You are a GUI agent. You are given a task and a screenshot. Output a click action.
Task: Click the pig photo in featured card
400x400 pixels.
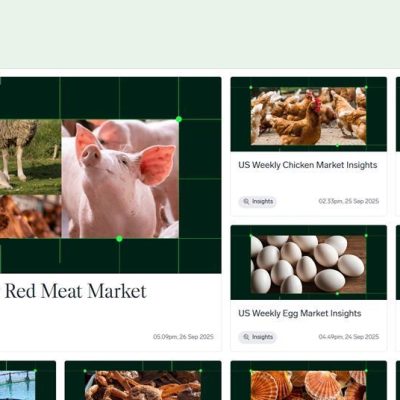point(120,179)
